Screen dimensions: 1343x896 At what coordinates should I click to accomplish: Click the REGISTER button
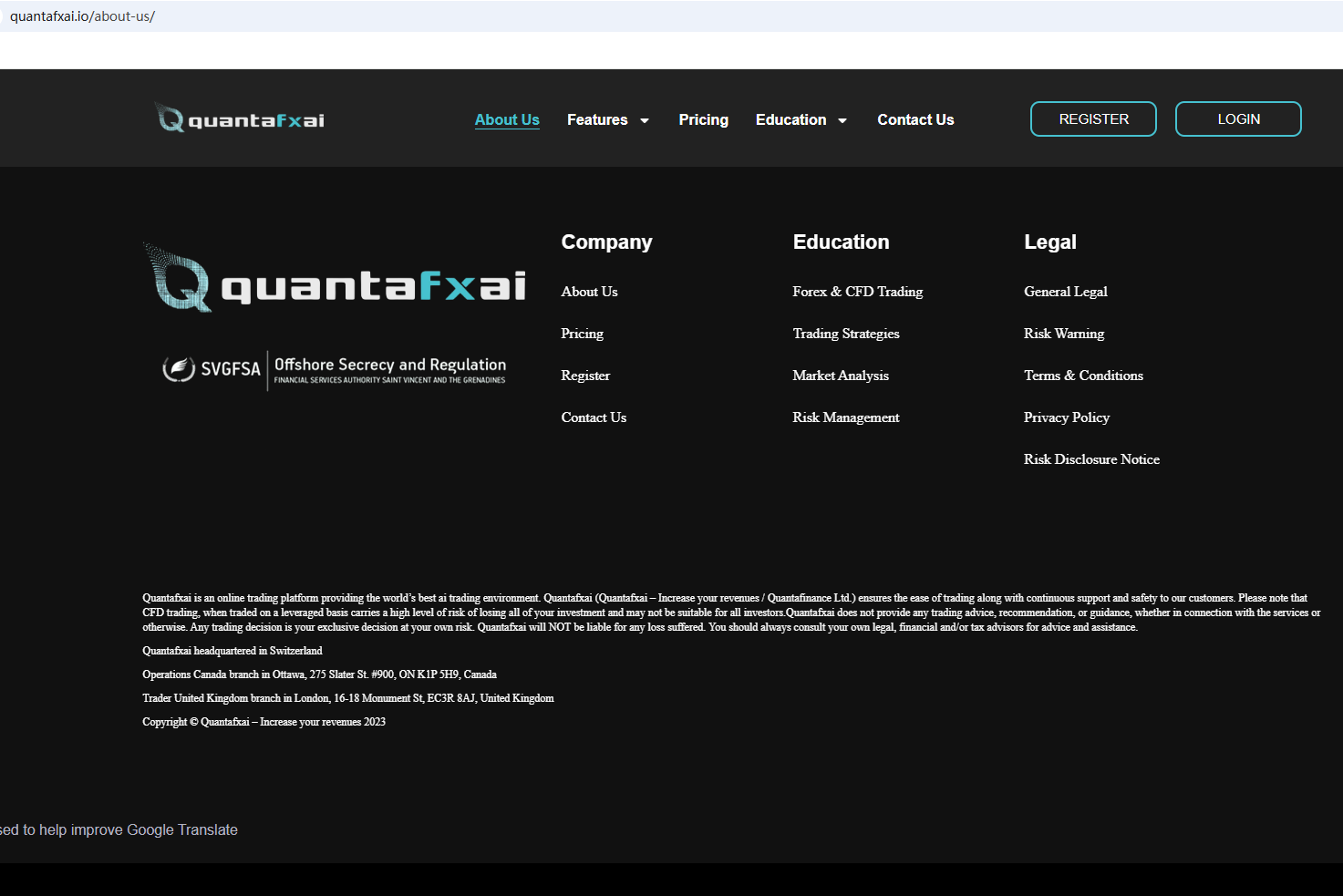[x=1093, y=119]
